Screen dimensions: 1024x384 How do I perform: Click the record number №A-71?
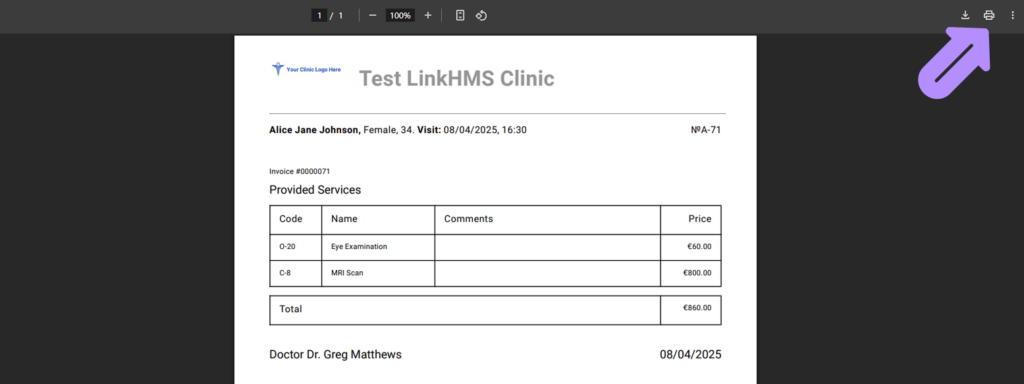[x=706, y=130]
